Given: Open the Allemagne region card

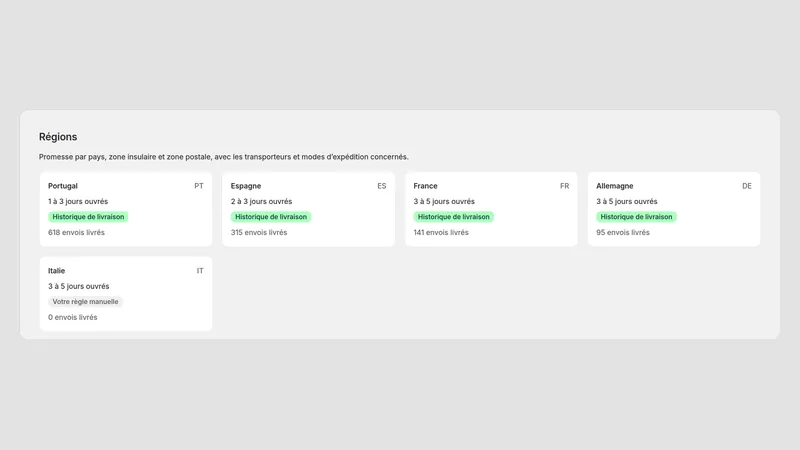Looking at the screenshot, I should (674, 209).
